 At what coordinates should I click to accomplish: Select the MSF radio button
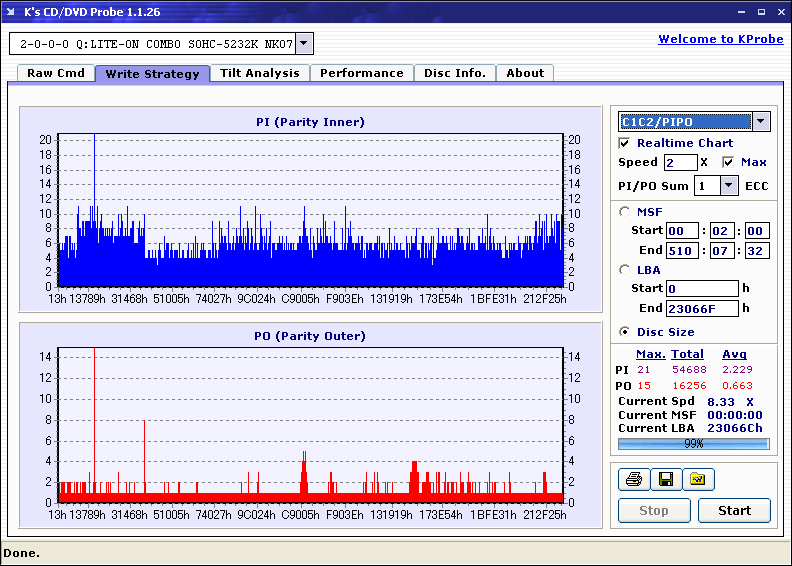[625, 211]
